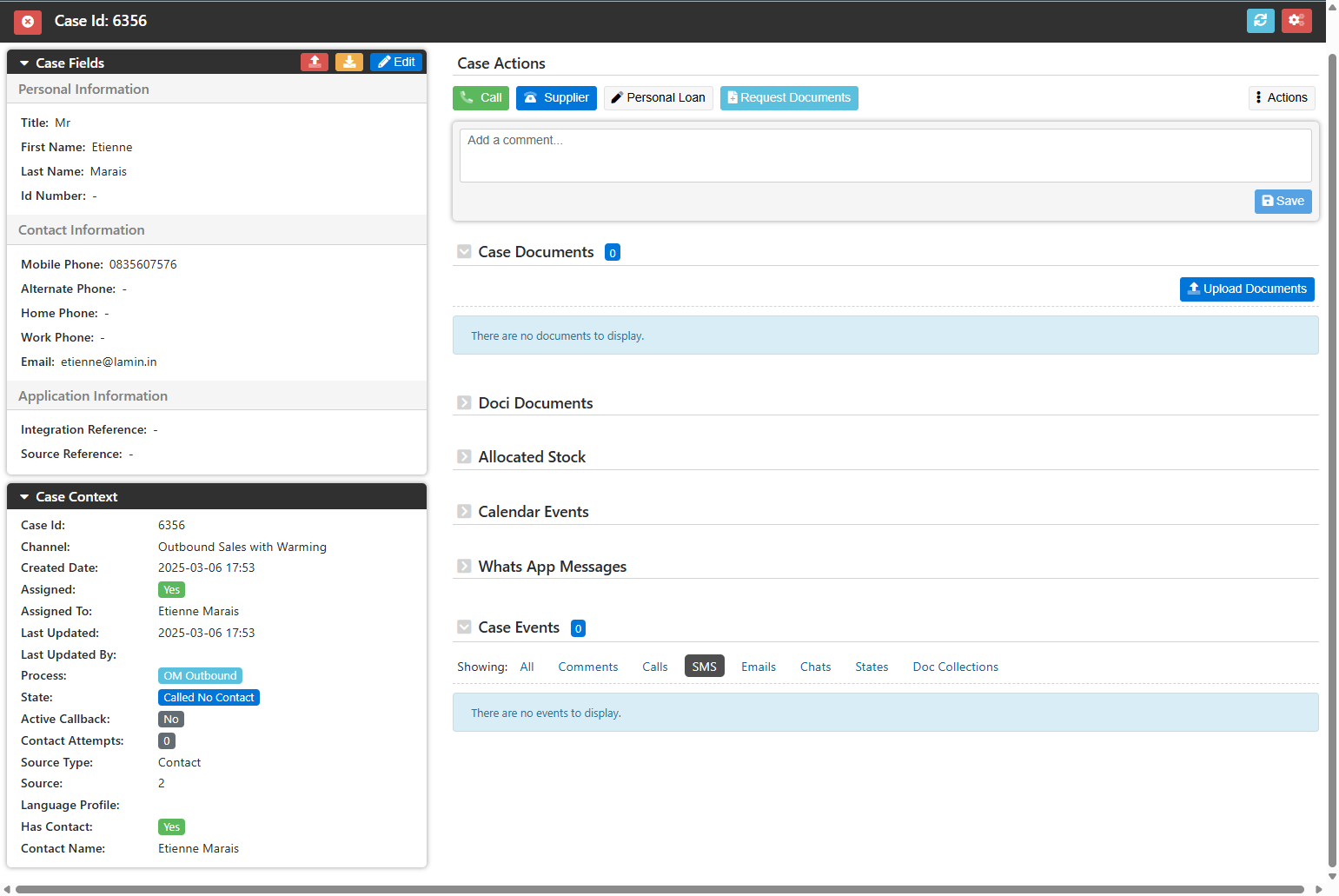Expand the Doci Documents section
This screenshot has width=1339, height=896.
pyautogui.click(x=464, y=403)
